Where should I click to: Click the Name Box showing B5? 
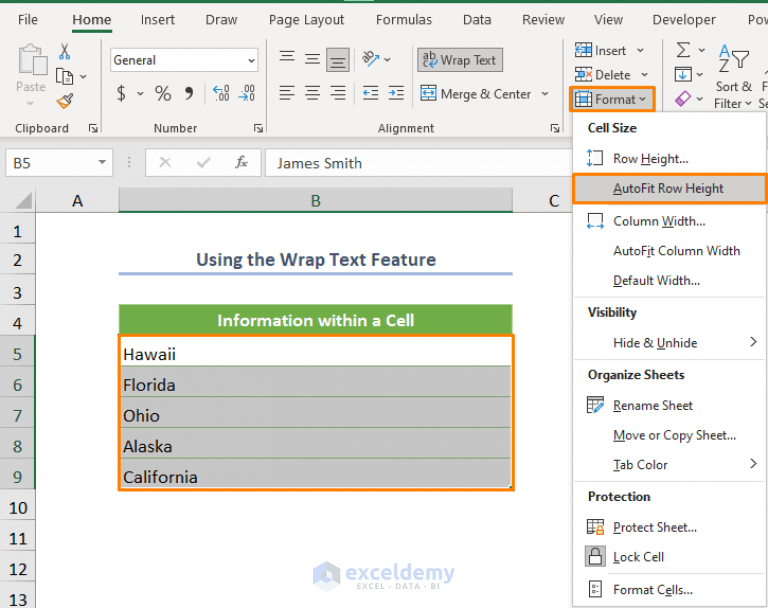[x=59, y=163]
